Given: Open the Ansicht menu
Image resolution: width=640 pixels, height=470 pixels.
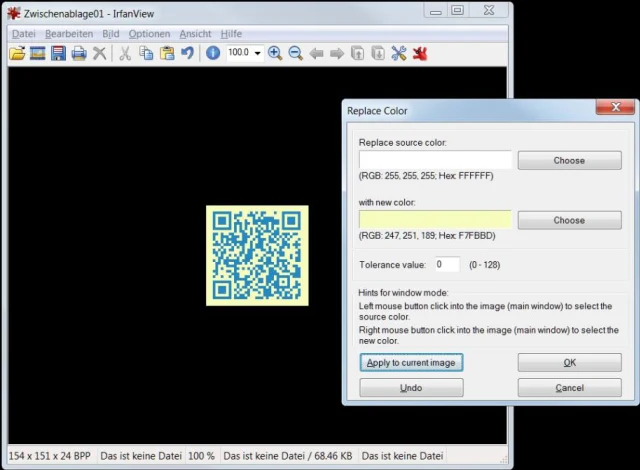Looking at the screenshot, I should pyautogui.click(x=195, y=33).
